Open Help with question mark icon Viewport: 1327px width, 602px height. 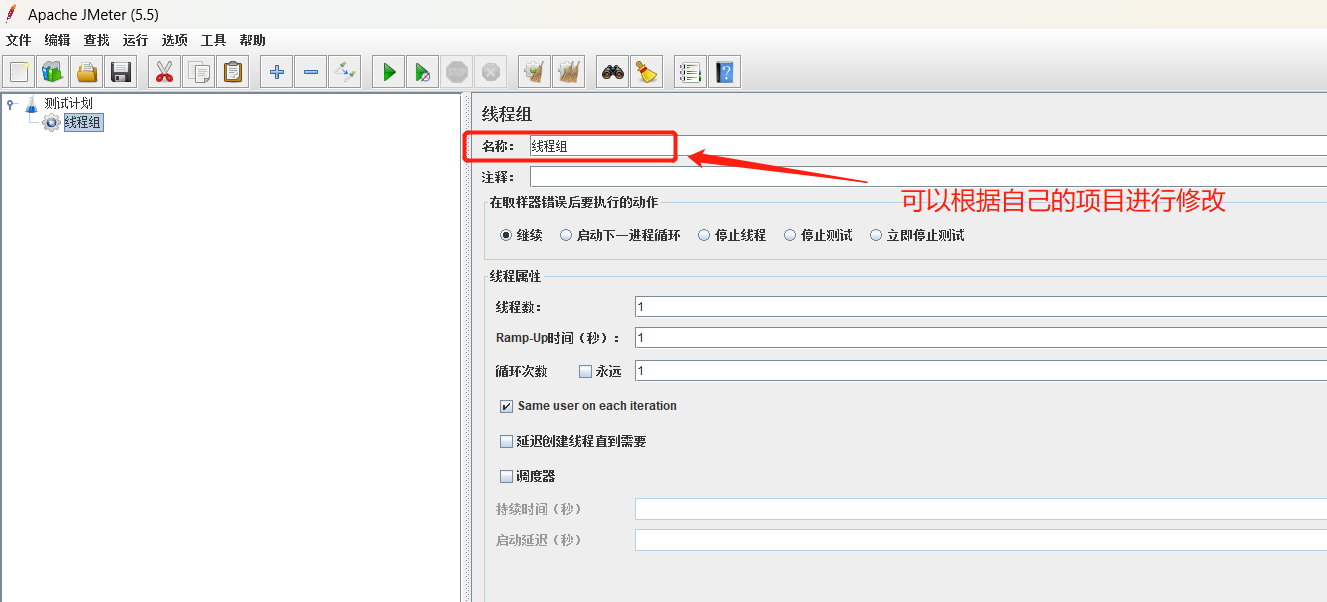(x=724, y=72)
